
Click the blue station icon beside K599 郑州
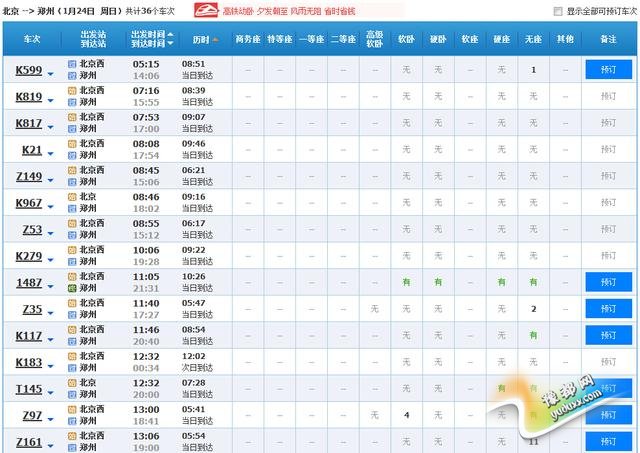pyautogui.click(x=72, y=75)
